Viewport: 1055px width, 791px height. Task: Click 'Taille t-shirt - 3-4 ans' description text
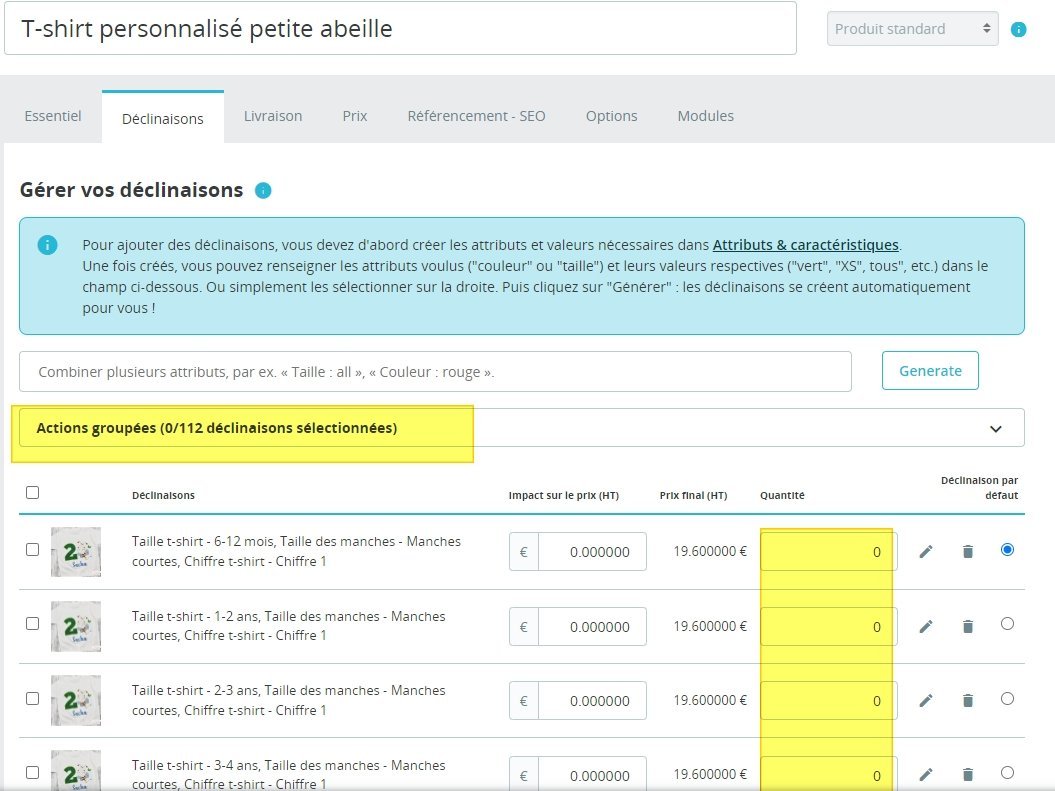click(x=289, y=774)
